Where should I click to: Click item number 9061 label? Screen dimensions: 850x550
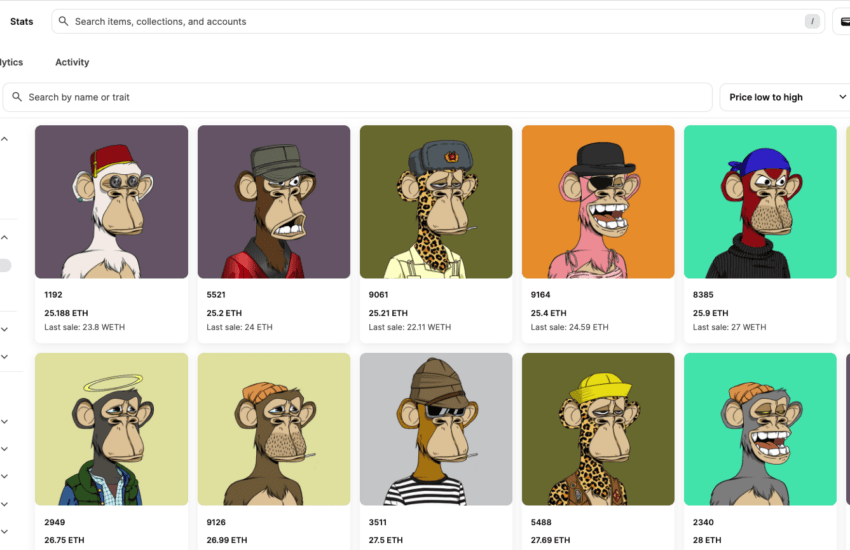pyautogui.click(x=378, y=295)
